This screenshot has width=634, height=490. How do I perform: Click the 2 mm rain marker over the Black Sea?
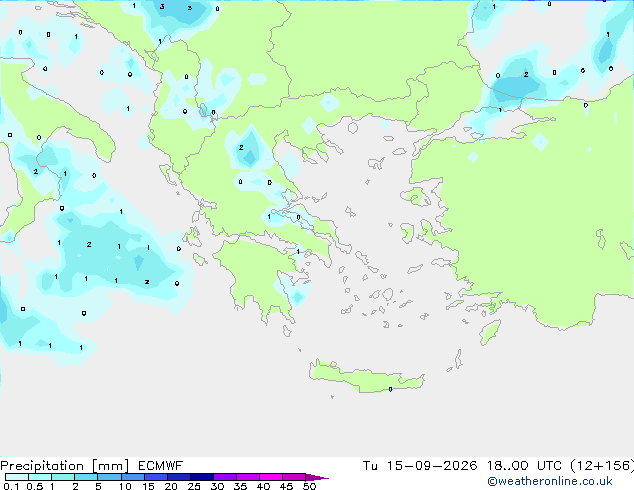[526, 74]
